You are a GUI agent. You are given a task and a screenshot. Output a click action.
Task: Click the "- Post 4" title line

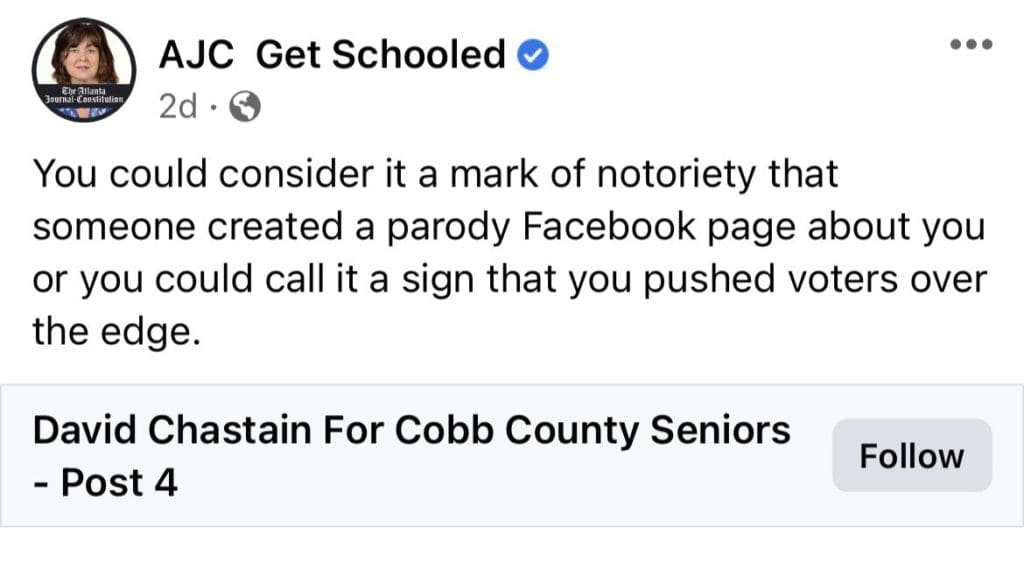coord(105,483)
